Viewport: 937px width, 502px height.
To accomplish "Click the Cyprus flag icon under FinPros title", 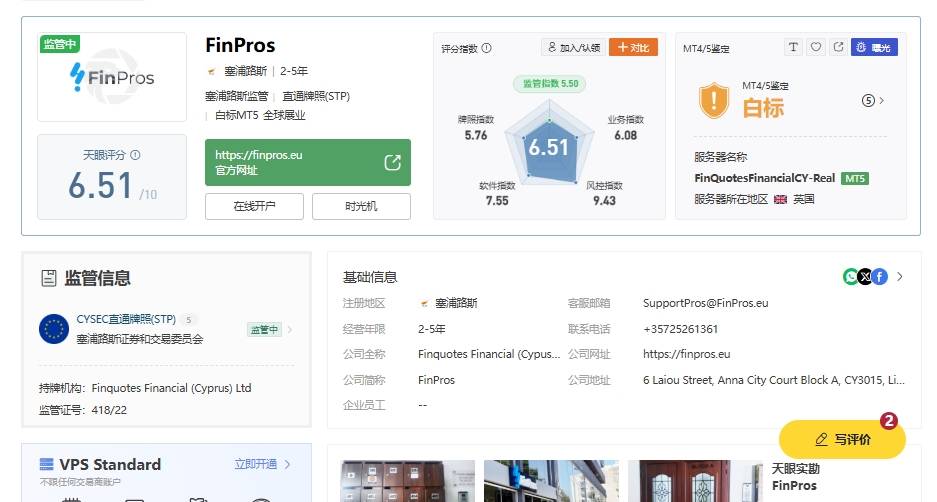I will 211,72.
